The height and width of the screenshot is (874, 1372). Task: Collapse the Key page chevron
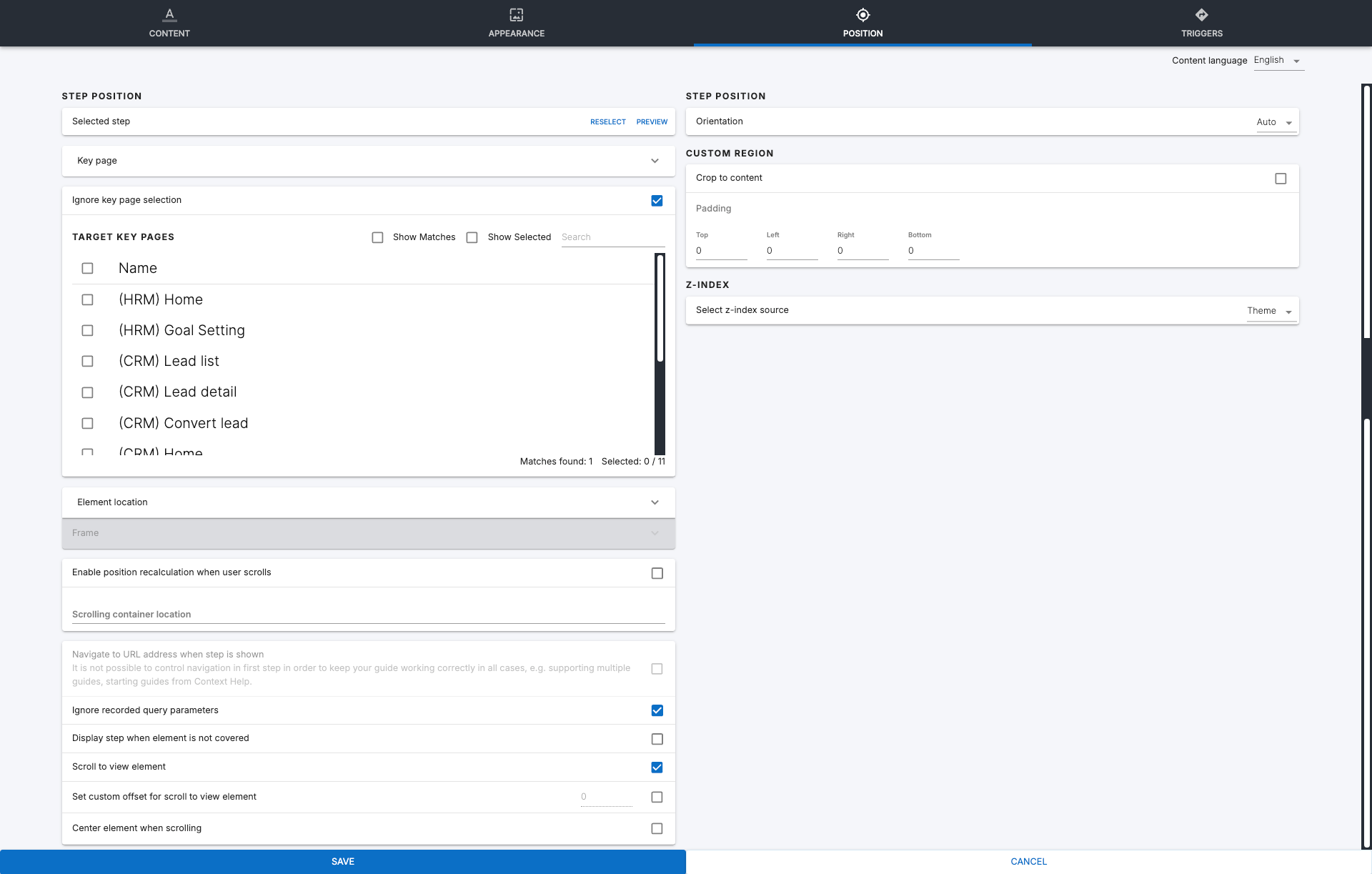pos(655,161)
